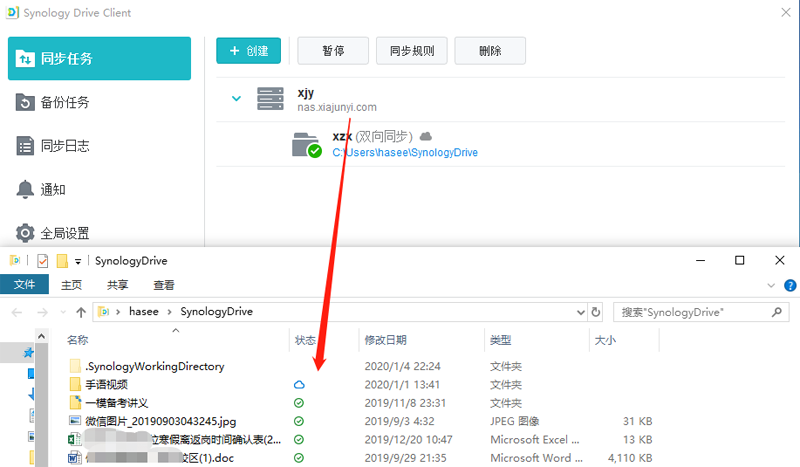Click 创建 to create a sync task
Image resolution: width=800 pixels, height=467 pixels.
coord(248,51)
